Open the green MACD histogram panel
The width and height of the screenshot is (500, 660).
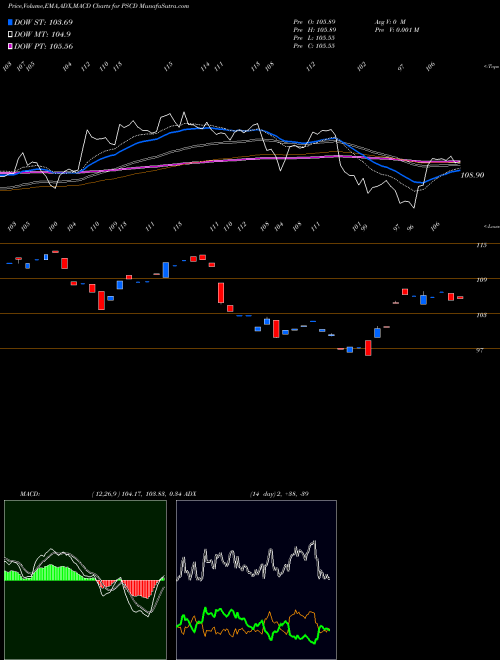[x=85, y=580]
